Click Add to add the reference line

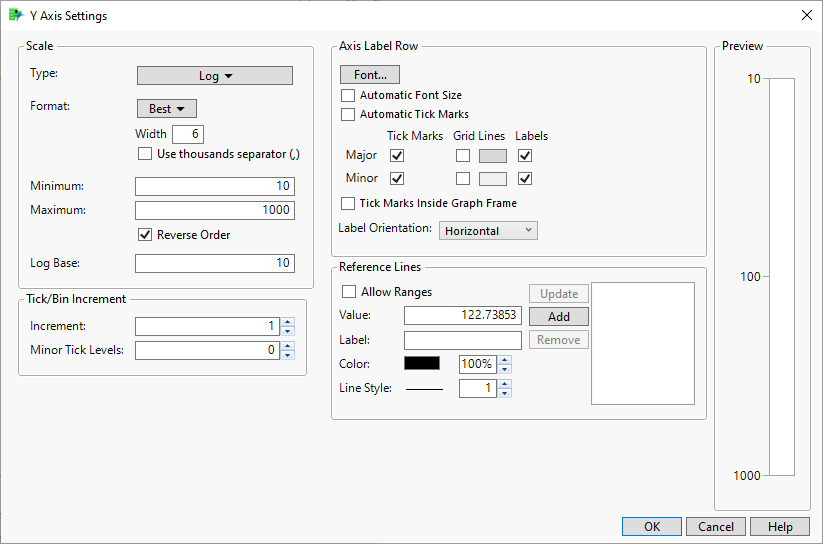coord(559,317)
